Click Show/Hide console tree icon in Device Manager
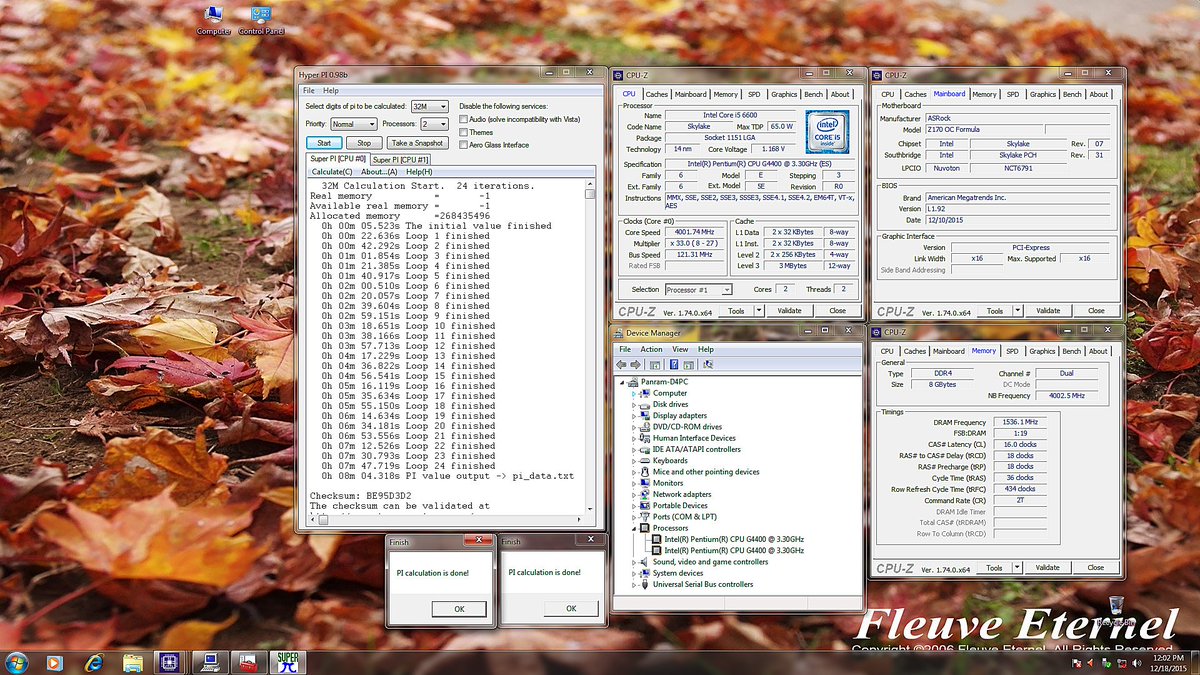Image resolution: width=1200 pixels, height=675 pixels. pyautogui.click(x=654, y=364)
